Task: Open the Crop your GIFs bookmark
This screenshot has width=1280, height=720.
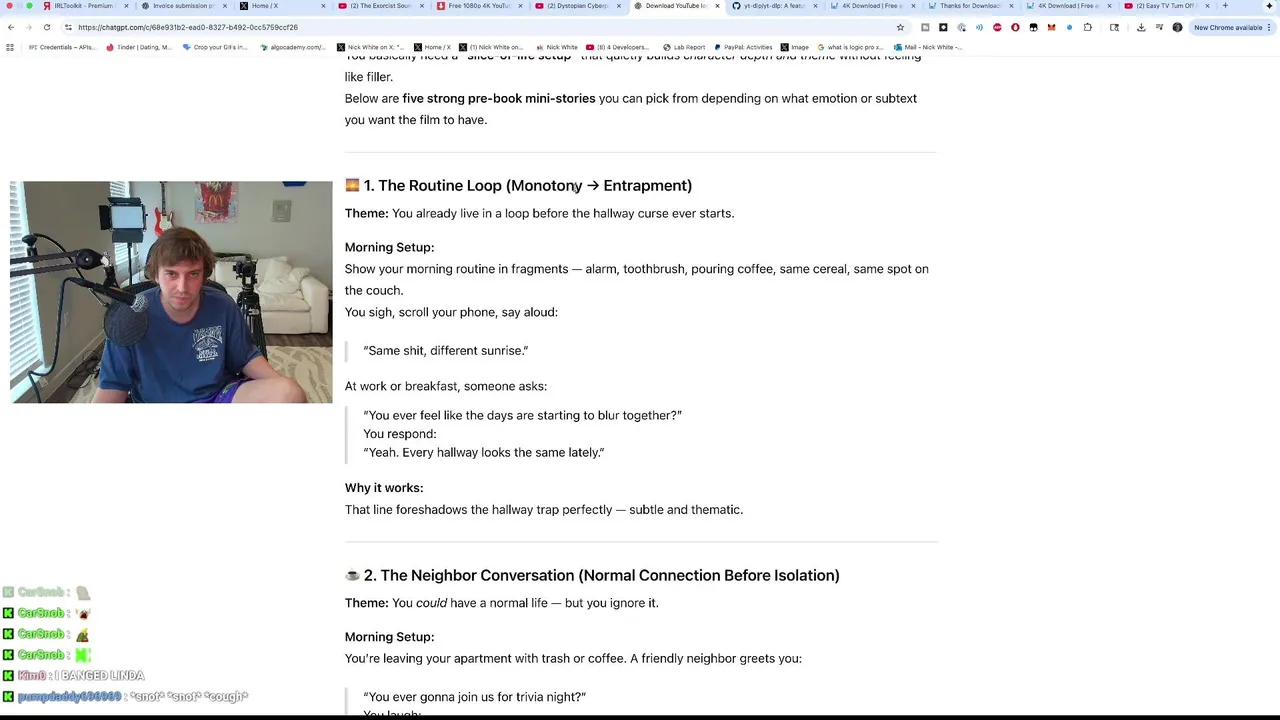Action: pos(214,47)
